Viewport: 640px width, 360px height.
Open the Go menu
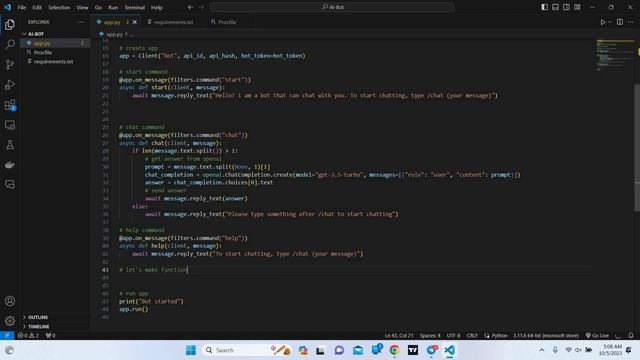click(98, 7)
